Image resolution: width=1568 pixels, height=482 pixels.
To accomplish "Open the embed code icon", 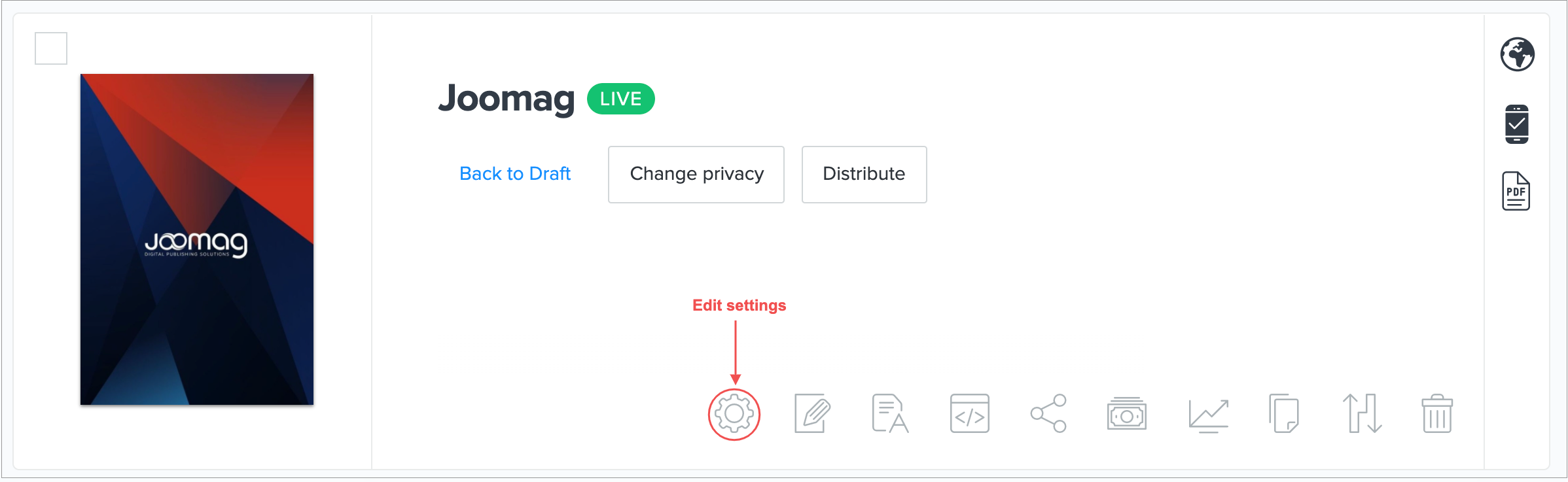I will (x=969, y=414).
